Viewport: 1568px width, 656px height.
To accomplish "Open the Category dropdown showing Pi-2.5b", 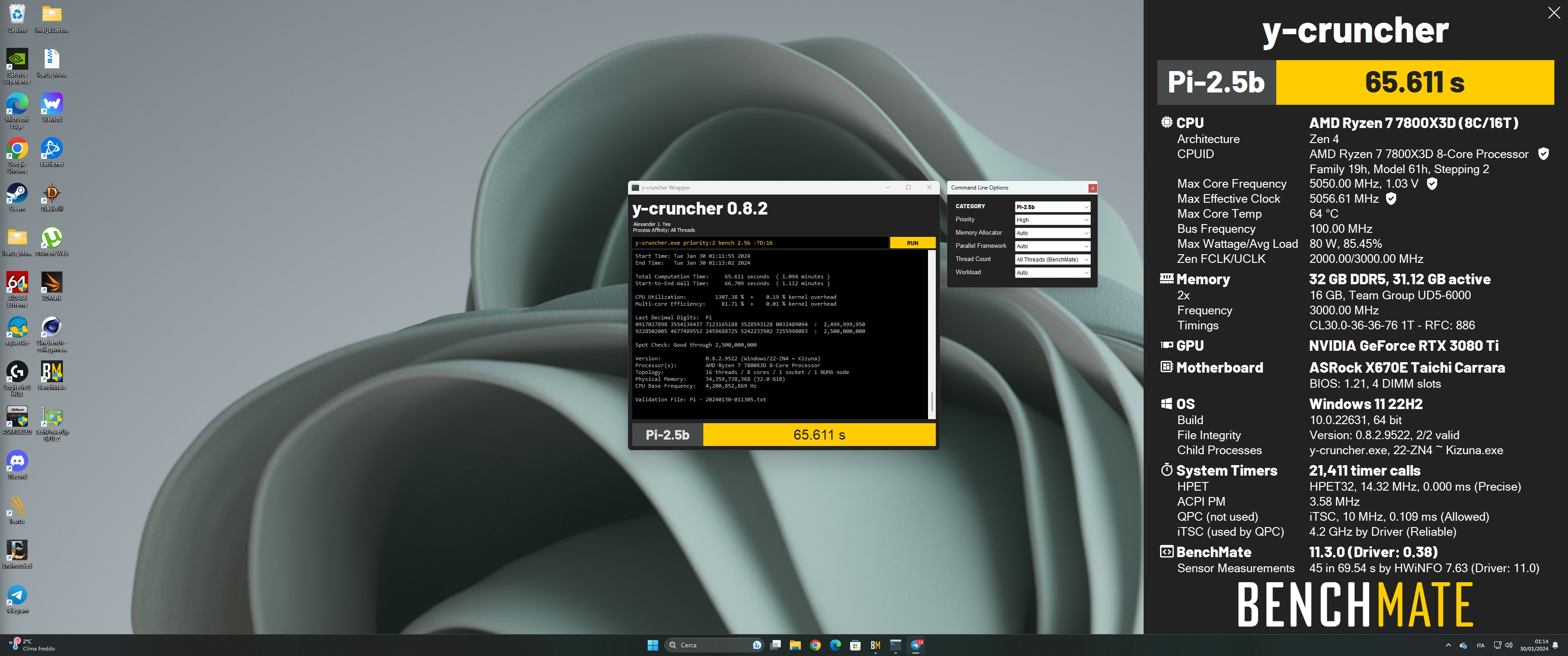I will 1052,207.
